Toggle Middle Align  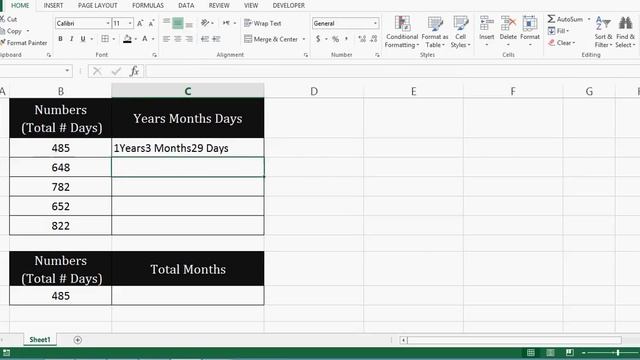pos(178,23)
